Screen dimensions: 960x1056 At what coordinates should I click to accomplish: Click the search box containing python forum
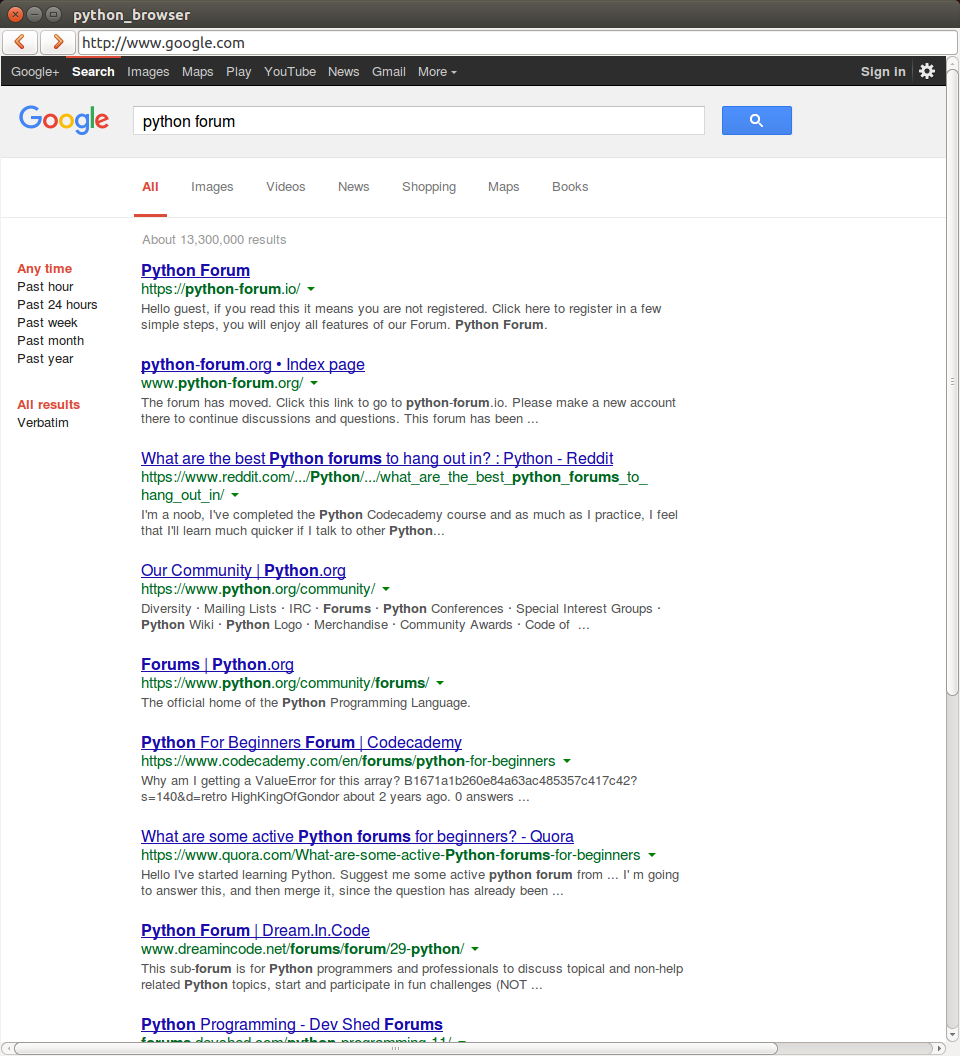click(x=418, y=121)
